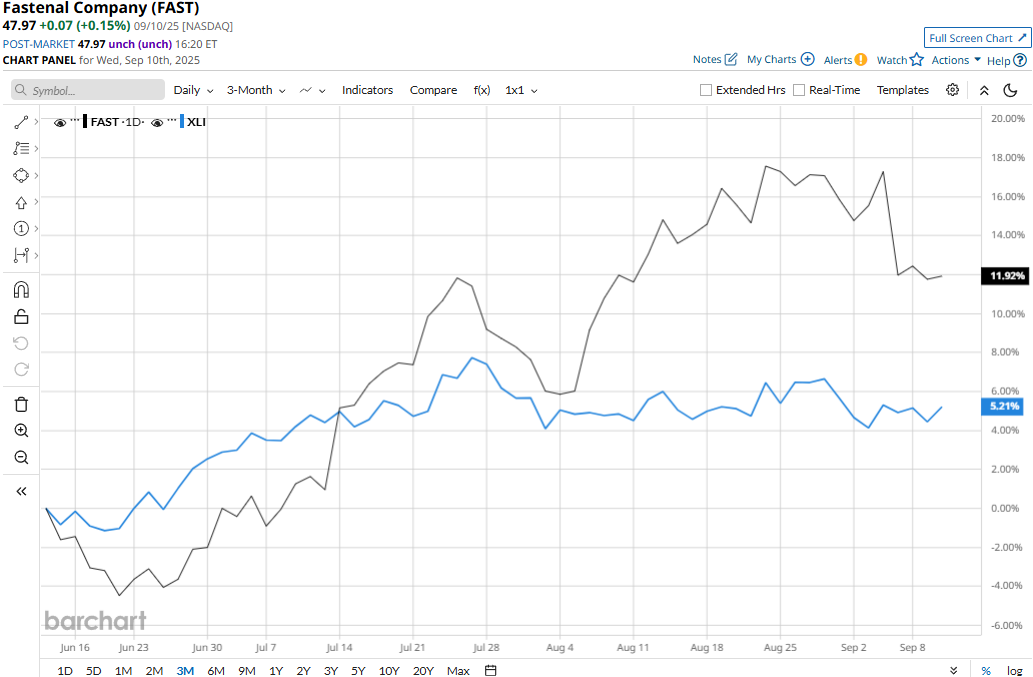Open the 1x1 grid layout dropdown
This screenshot has width=1033, height=677.
pos(521,90)
